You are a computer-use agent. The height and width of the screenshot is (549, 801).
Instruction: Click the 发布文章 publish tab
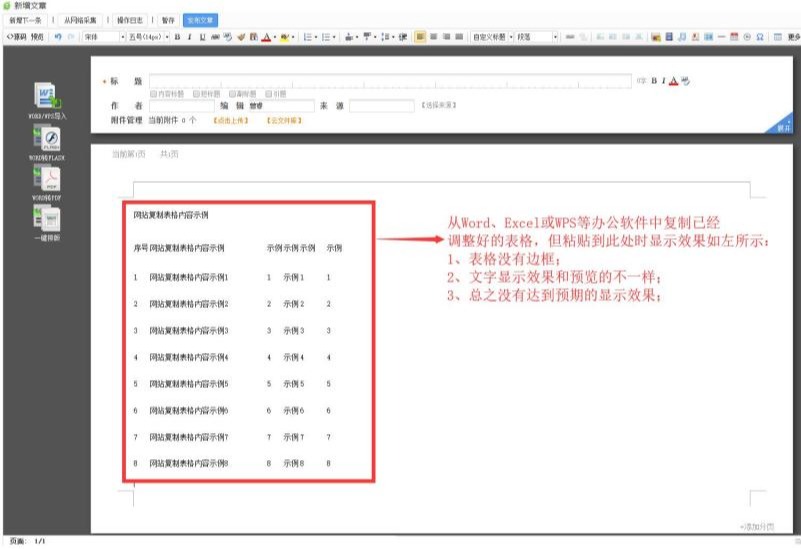point(201,20)
